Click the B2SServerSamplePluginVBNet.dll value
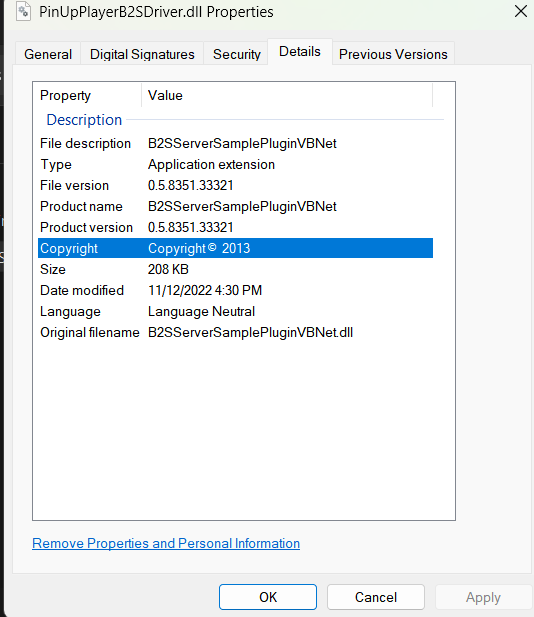Image resolution: width=534 pixels, height=617 pixels. (x=250, y=333)
